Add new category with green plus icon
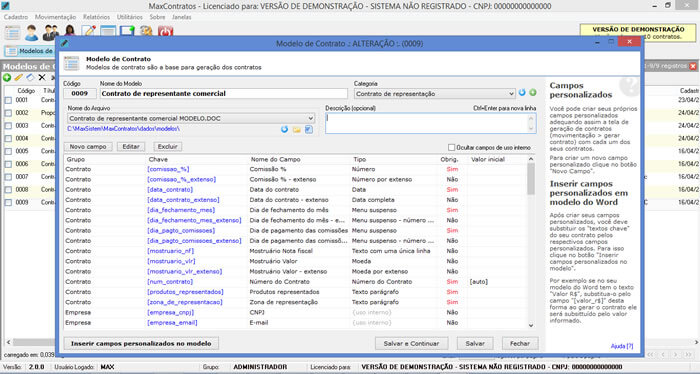700x374 pixels. [533, 93]
